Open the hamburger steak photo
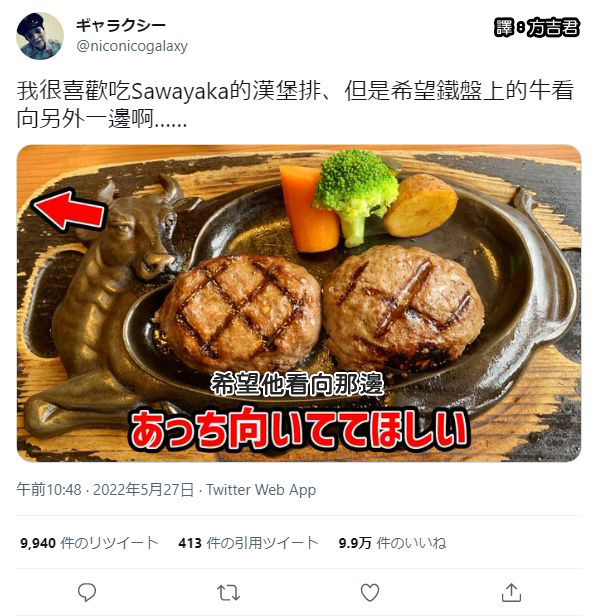Viewport: 598px width, 616px height. click(x=299, y=303)
